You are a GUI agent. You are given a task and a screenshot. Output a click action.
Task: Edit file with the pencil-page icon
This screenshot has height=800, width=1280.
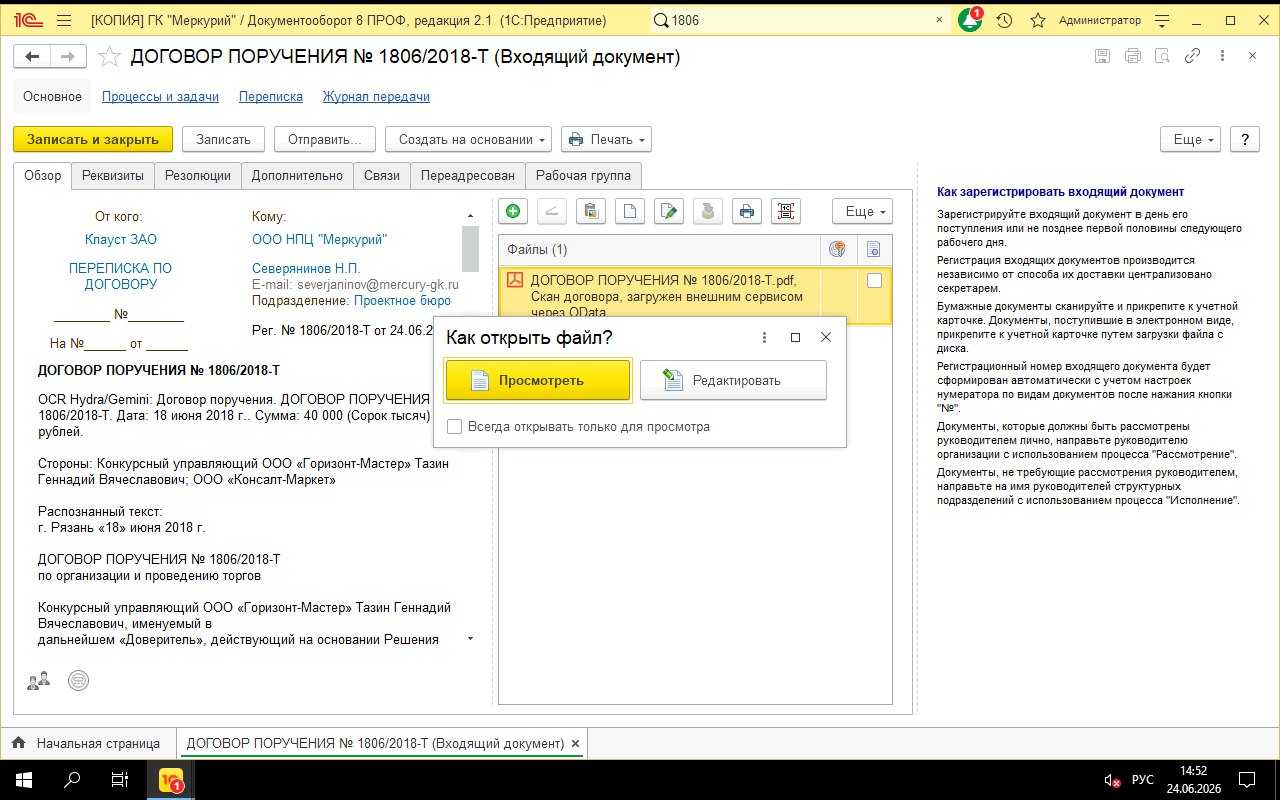coord(669,211)
